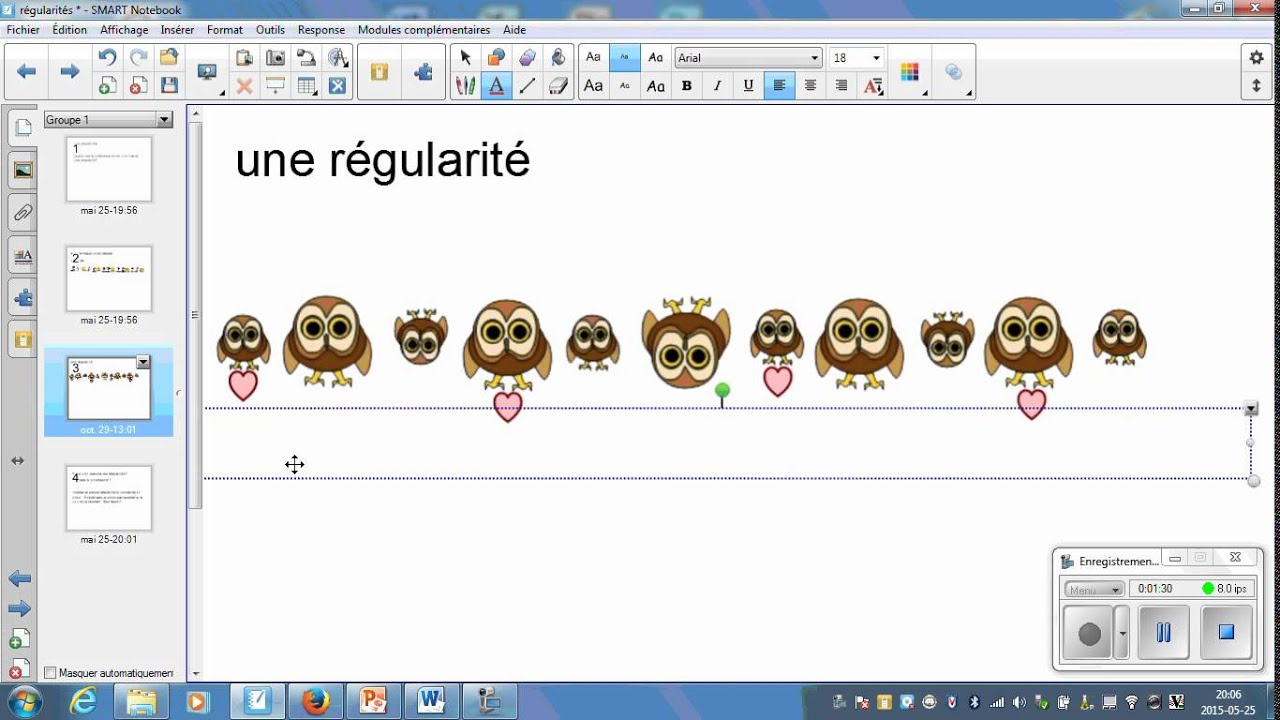Image resolution: width=1280 pixels, height=720 pixels.
Task: Toggle underline formatting
Action: click(748, 86)
